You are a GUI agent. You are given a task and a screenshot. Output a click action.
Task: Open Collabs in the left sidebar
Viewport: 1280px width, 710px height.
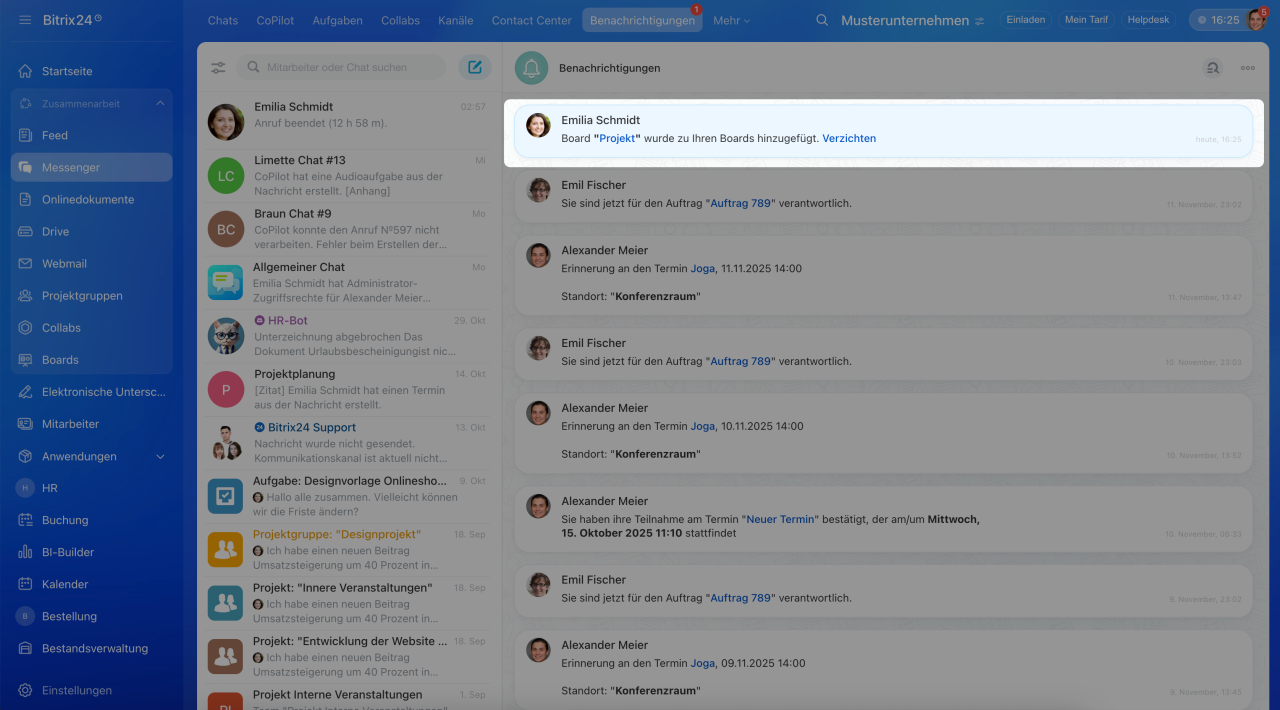tap(91, 328)
